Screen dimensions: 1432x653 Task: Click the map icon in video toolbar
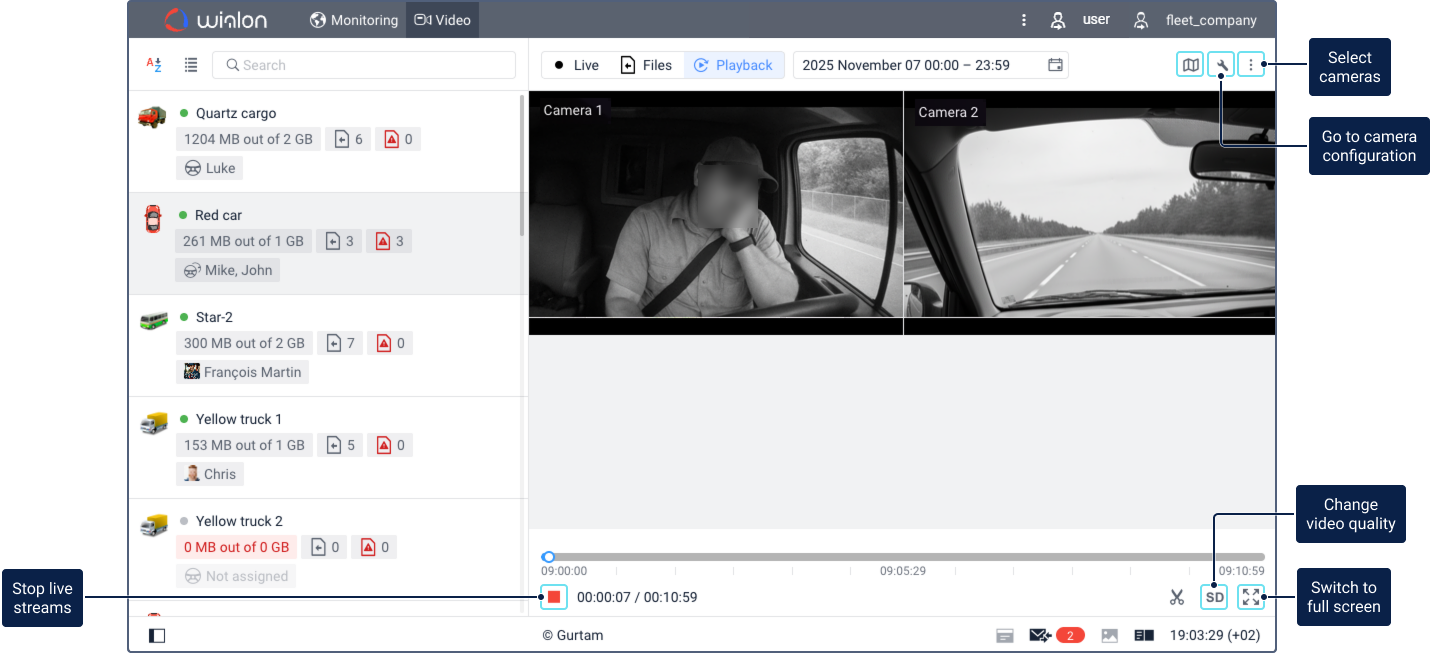point(1190,65)
